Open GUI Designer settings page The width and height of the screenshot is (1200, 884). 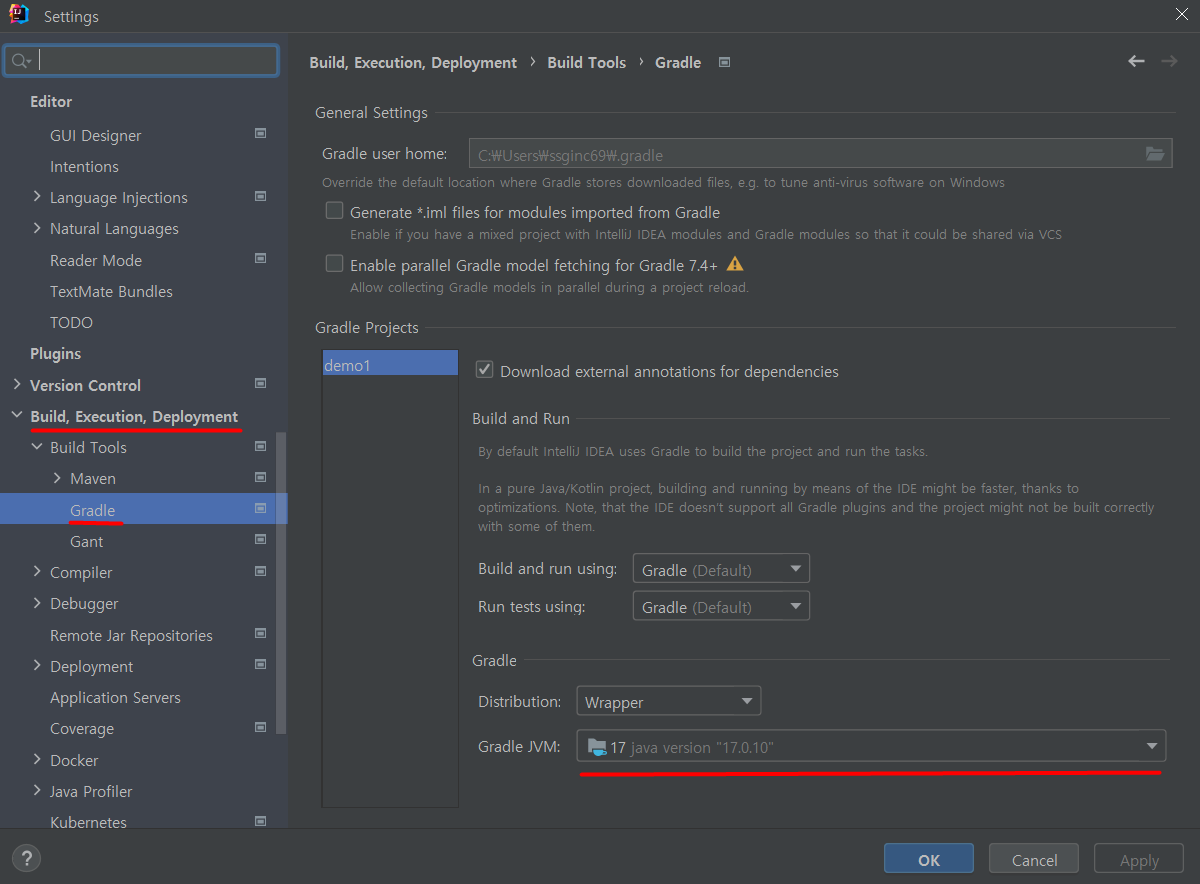(95, 135)
